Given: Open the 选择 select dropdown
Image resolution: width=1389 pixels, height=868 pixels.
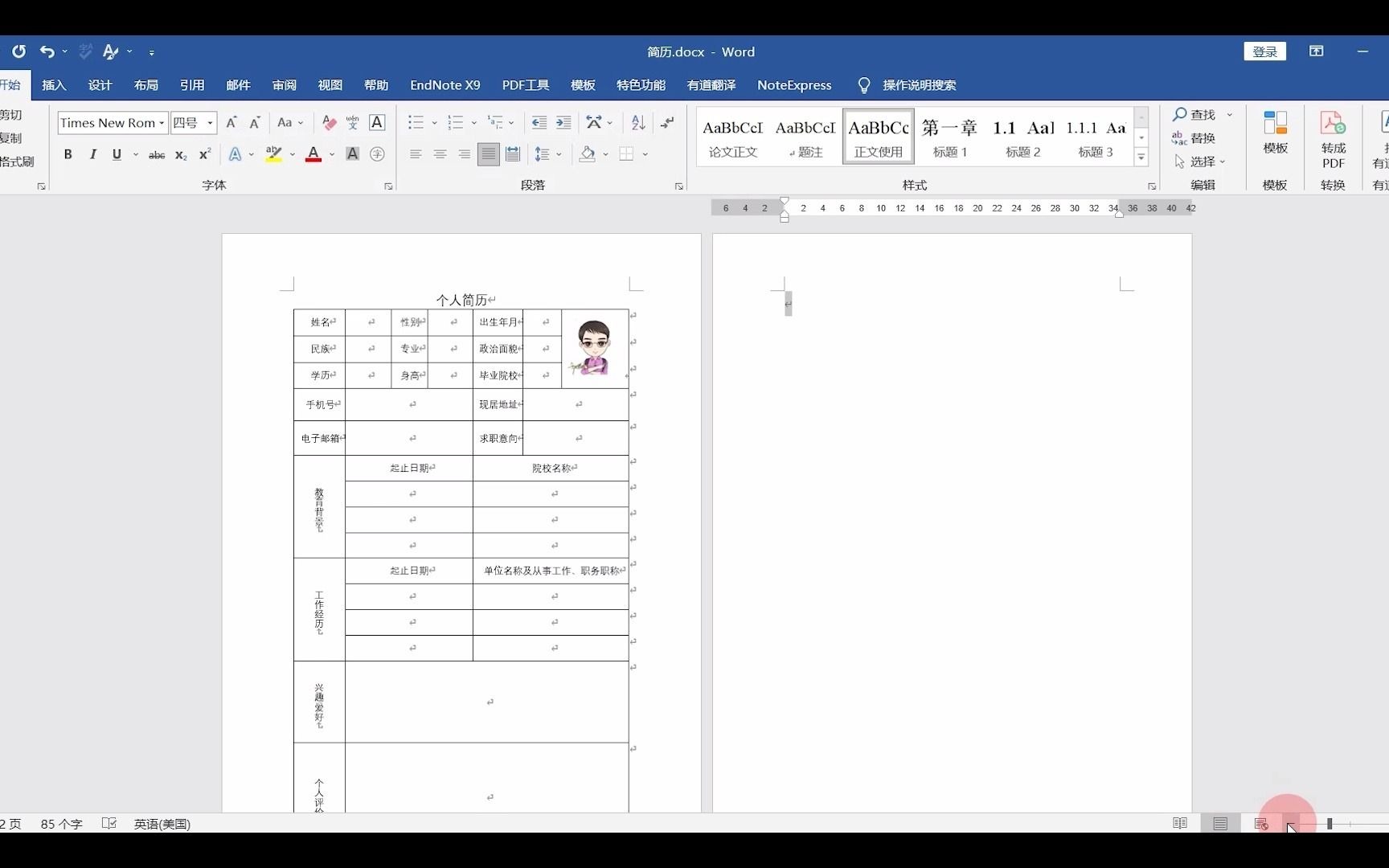Looking at the screenshot, I should click(1199, 162).
